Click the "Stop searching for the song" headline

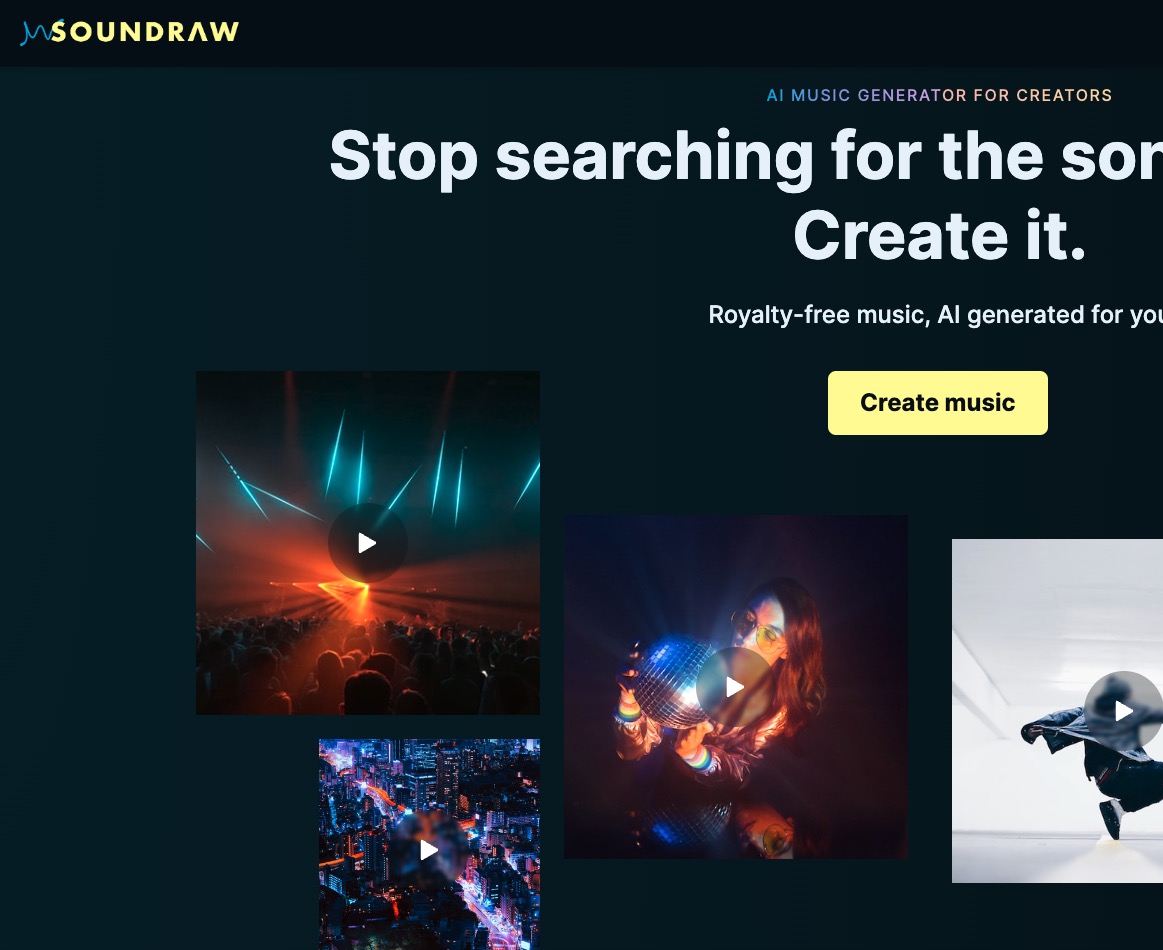745,156
